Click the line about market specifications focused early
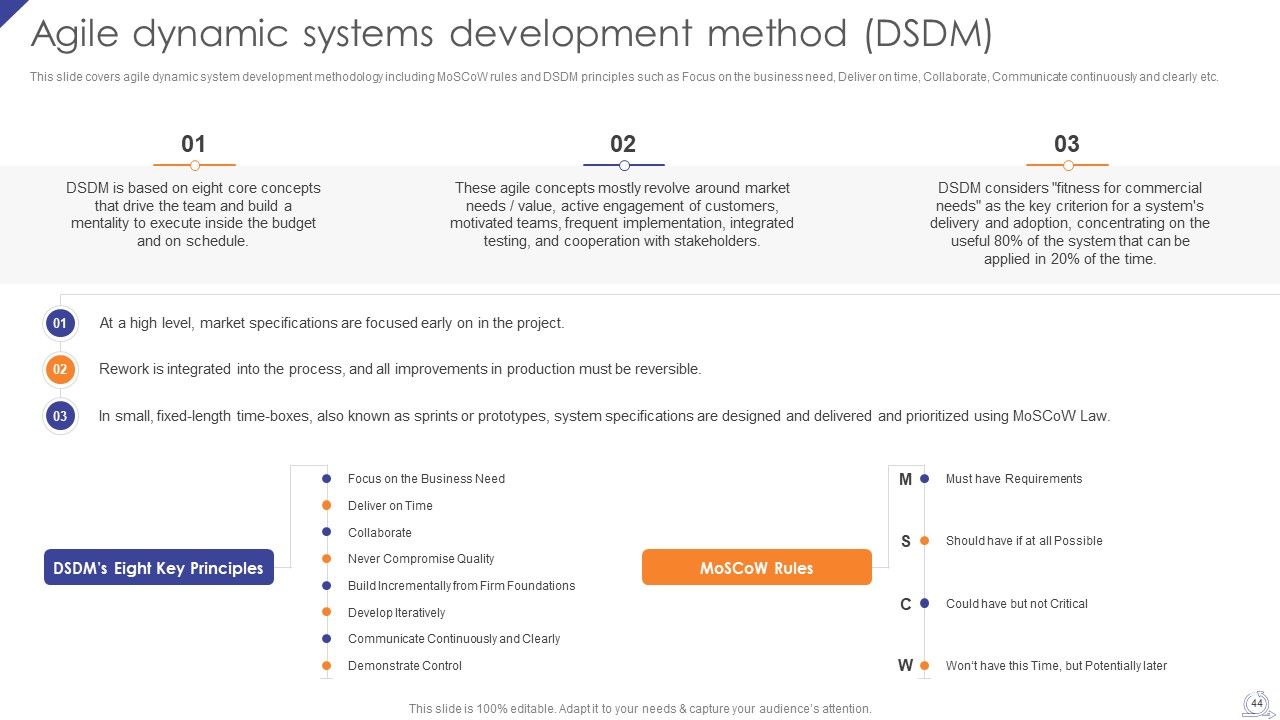The image size is (1280, 720). [332, 323]
